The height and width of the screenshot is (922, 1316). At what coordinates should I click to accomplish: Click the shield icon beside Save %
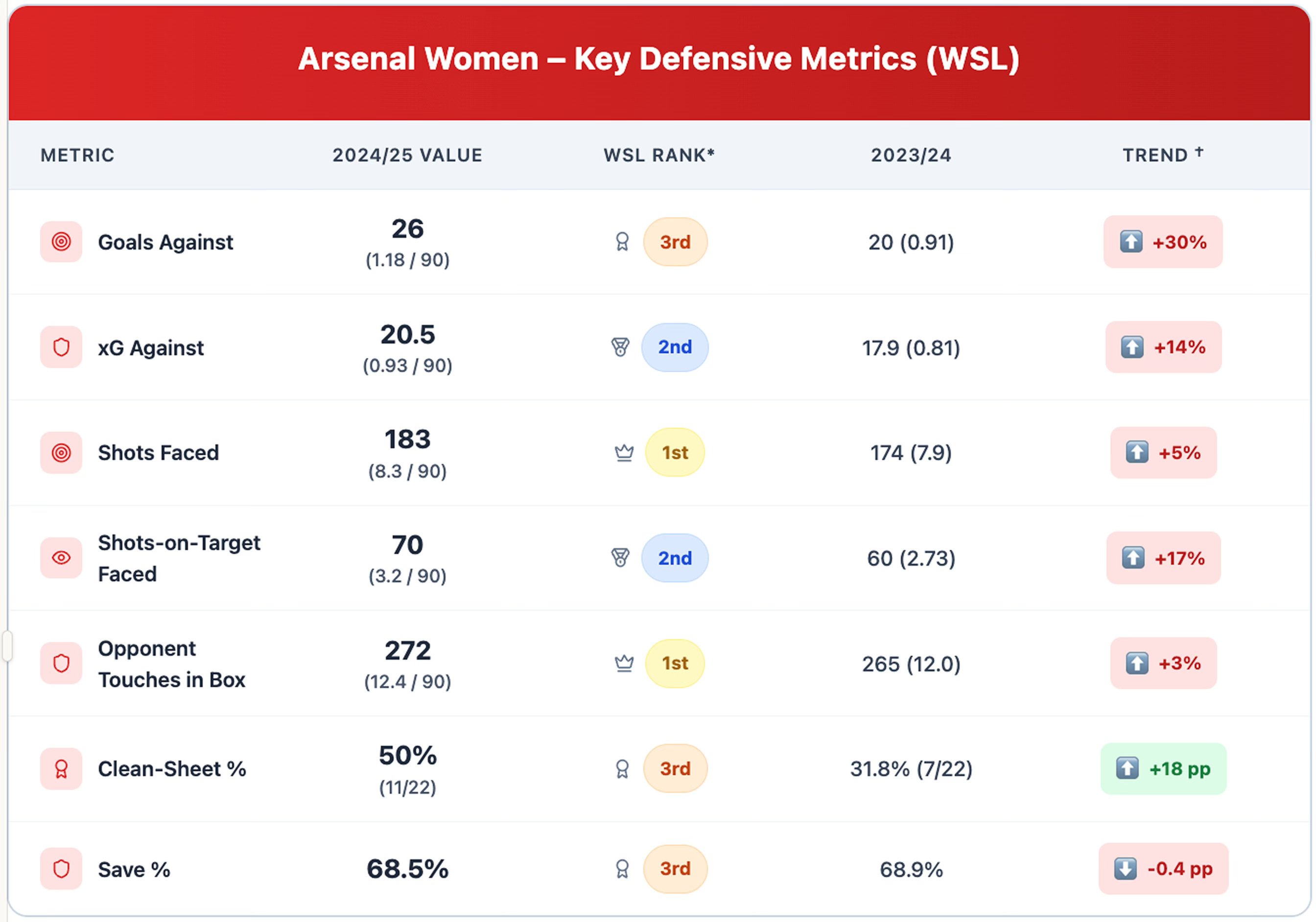[61, 869]
